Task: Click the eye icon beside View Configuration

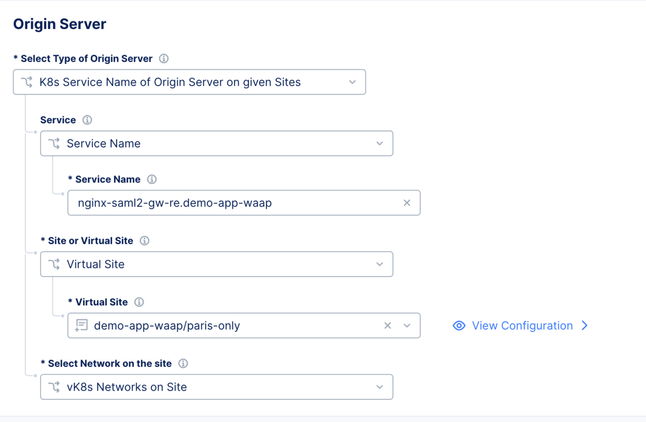Action: click(459, 326)
